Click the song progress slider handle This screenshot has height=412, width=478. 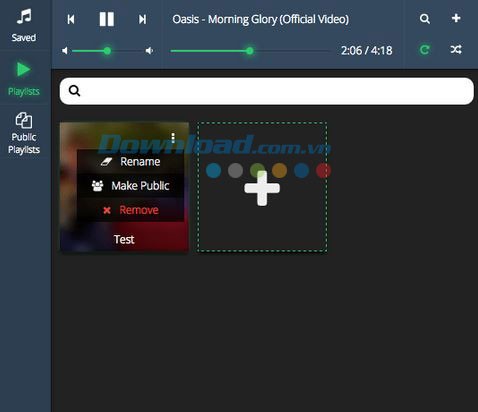click(x=250, y=51)
